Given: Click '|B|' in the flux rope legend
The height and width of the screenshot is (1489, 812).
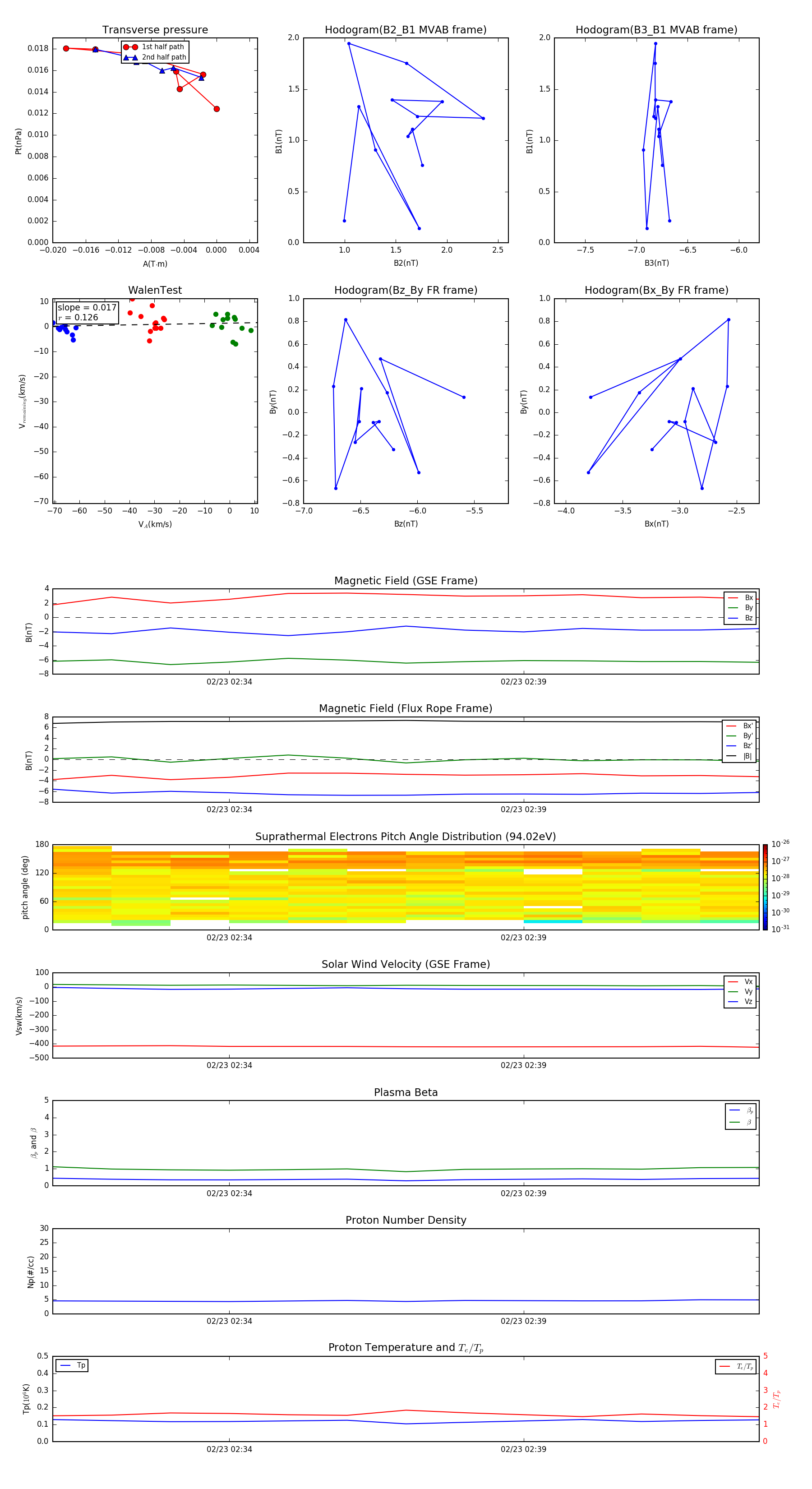Looking at the screenshot, I should [747, 756].
